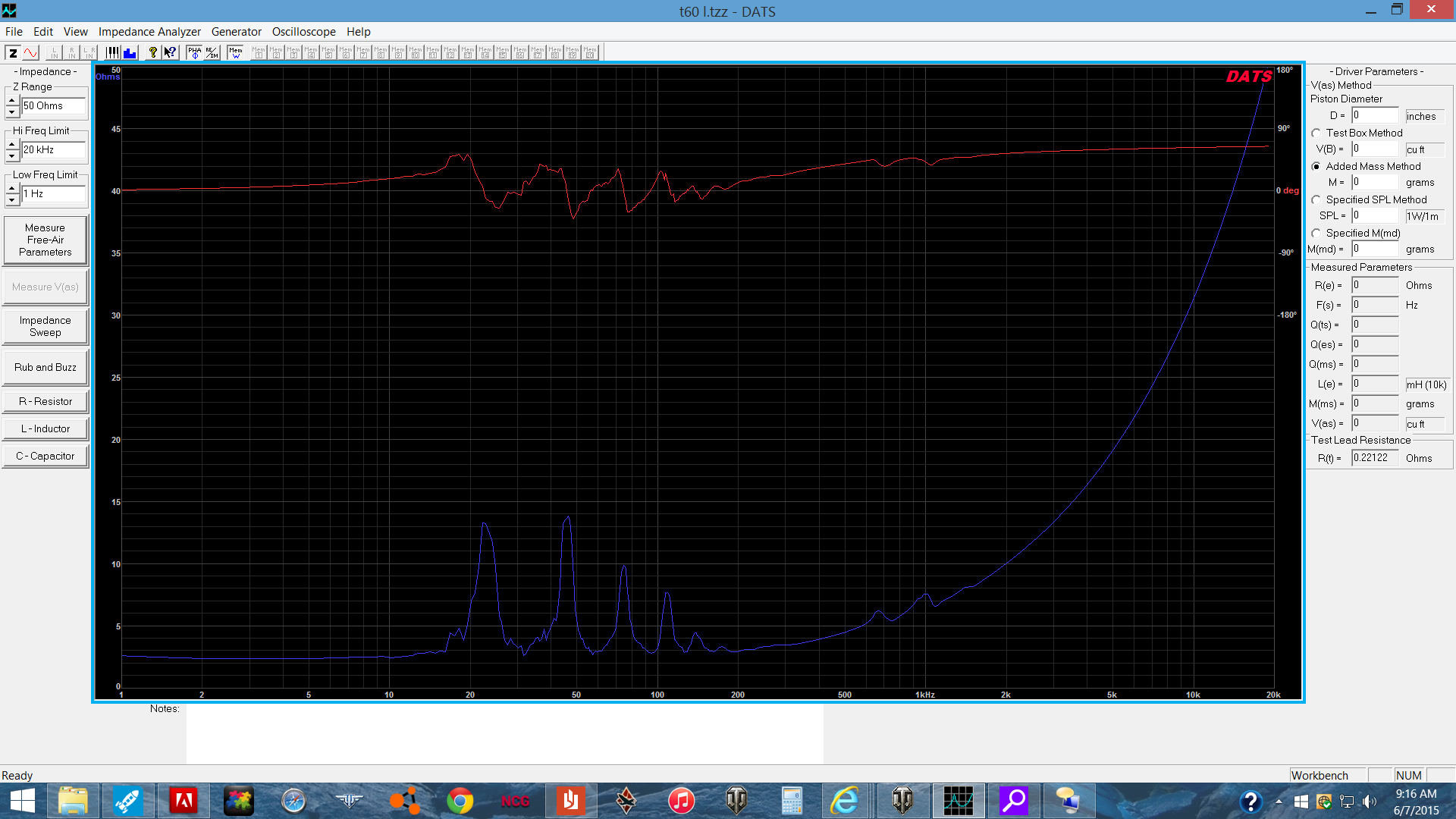Viewport: 1456px width, 819px height.
Task: Click the volume speaker tray icon
Action: (x=1368, y=802)
